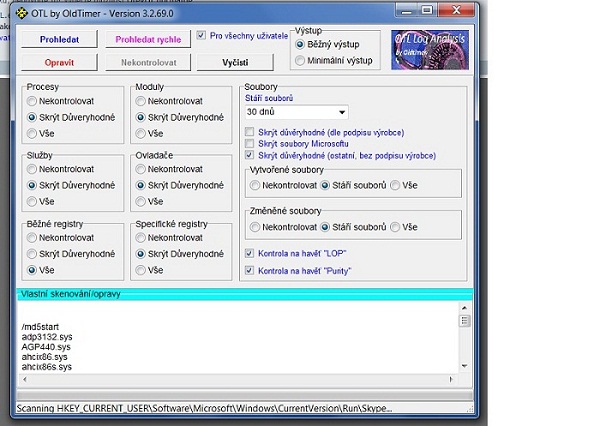Set Služby to Skrýt Důveryhodné
Viewport: 600px width, 426px height.
tap(32, 185)
